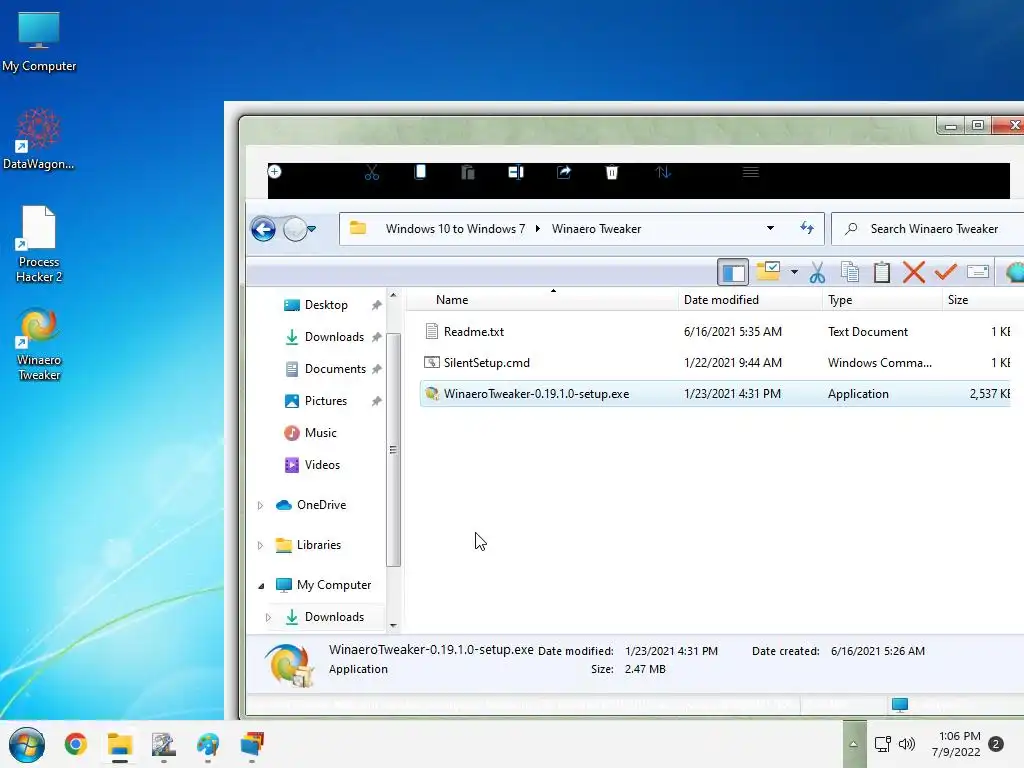Select WinaeroTweaker-0.19.1.0-setup.exe in file list
Viewport: 1024px width, 768px height.
tap(715, 394)
